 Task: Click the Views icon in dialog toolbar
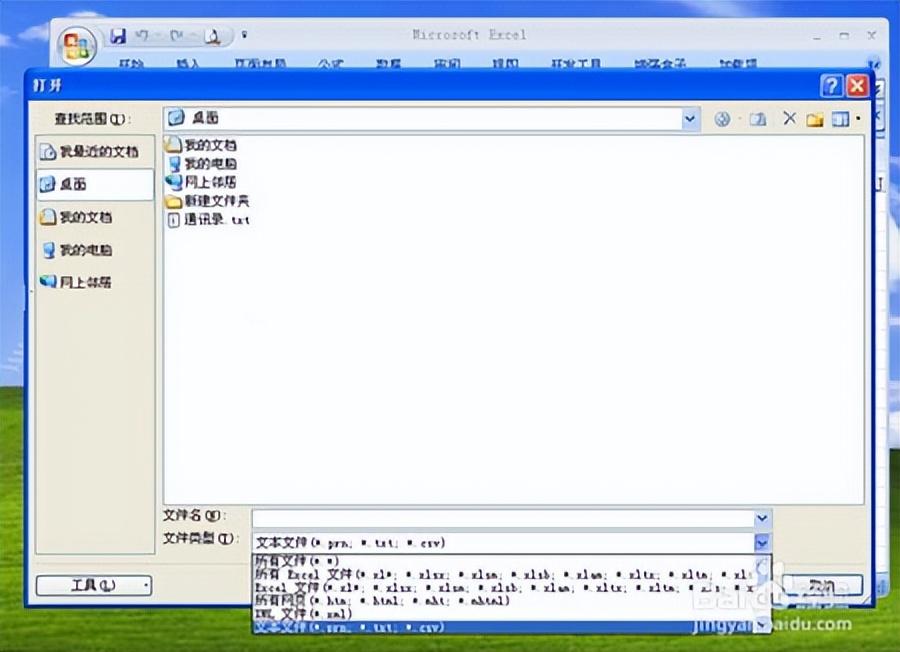[840, 119]
